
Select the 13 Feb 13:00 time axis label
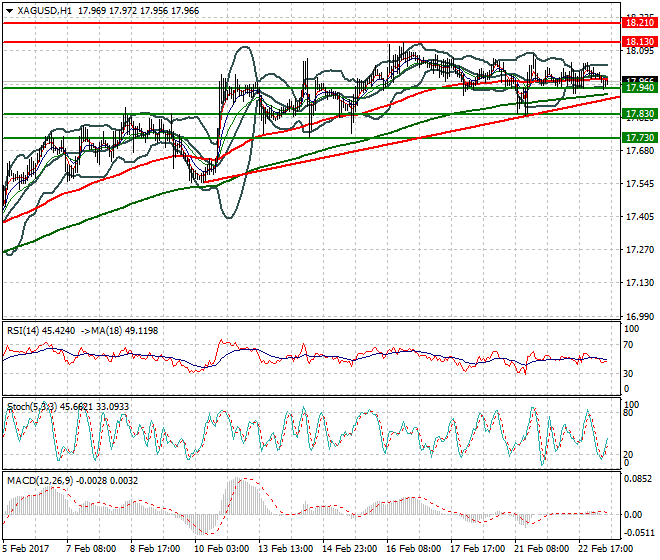pos(285,549)
